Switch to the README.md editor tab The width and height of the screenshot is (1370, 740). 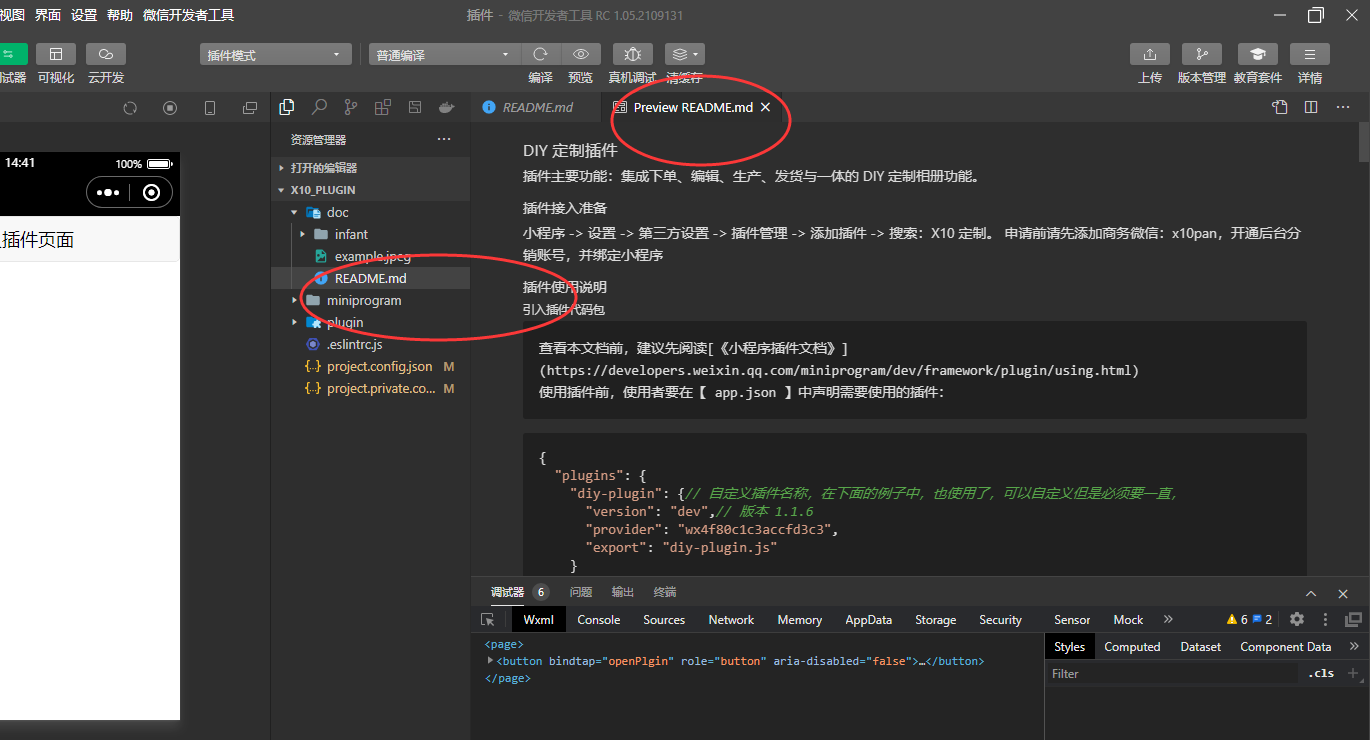pos(536,107)
